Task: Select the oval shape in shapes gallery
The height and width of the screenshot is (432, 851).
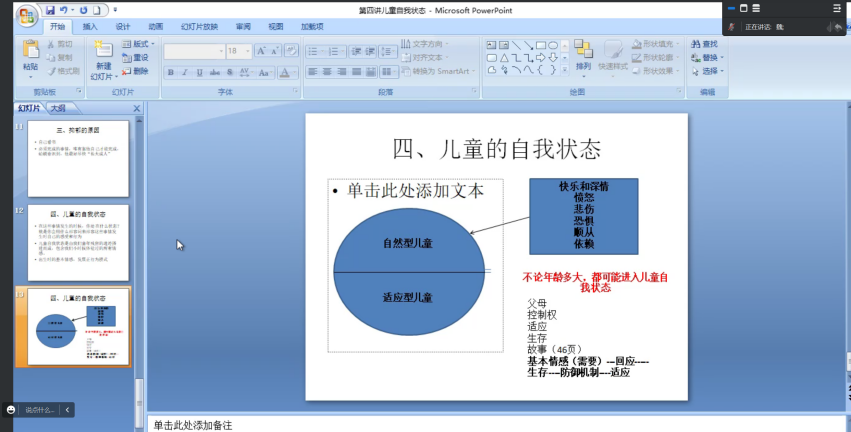Action: 552,45
